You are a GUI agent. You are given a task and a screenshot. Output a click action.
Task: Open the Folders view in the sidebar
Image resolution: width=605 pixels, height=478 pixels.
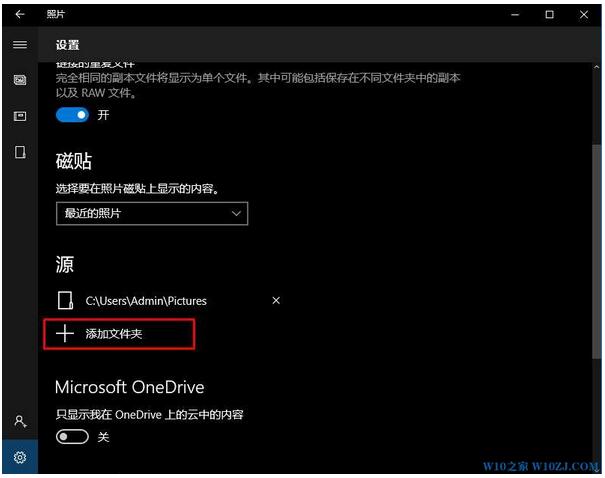20,152
